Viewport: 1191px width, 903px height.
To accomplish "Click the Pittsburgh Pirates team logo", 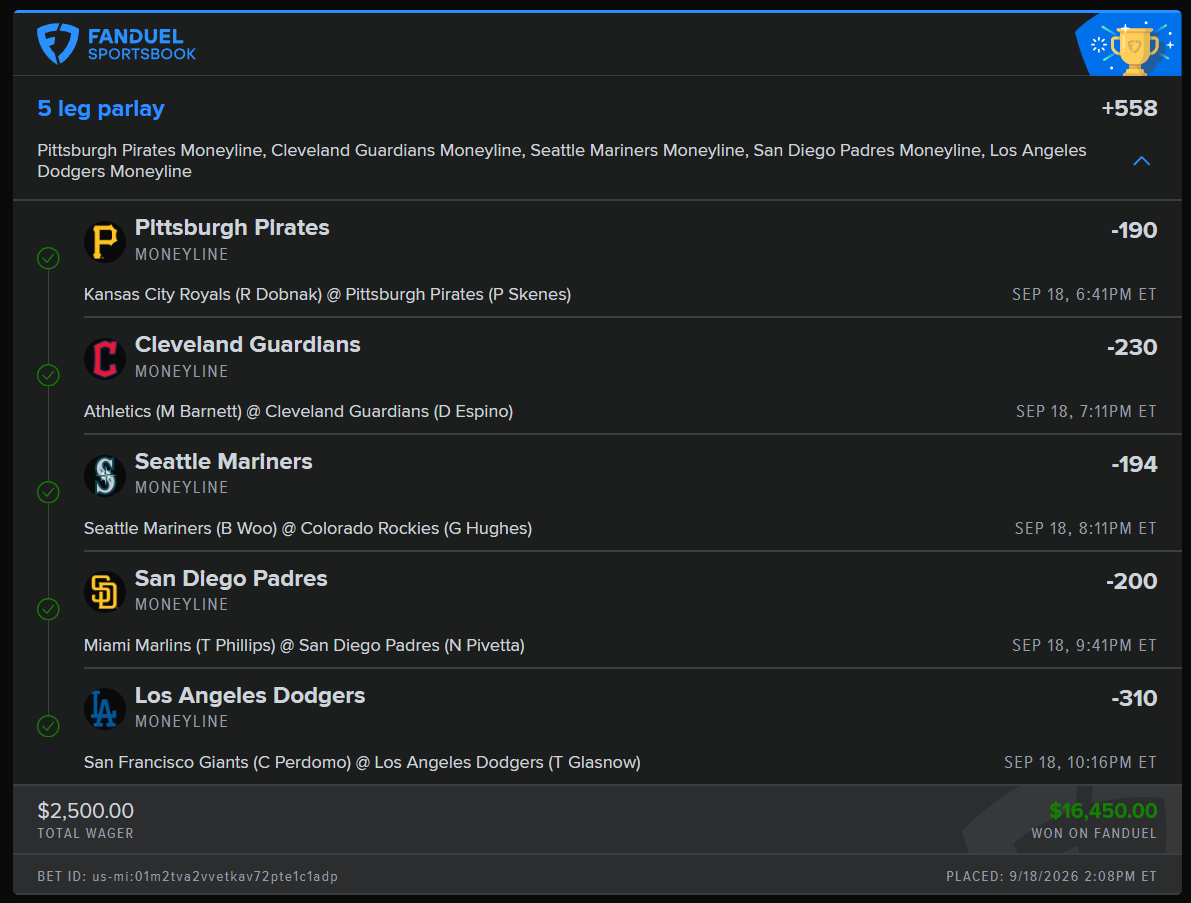I will coord(105,242).
